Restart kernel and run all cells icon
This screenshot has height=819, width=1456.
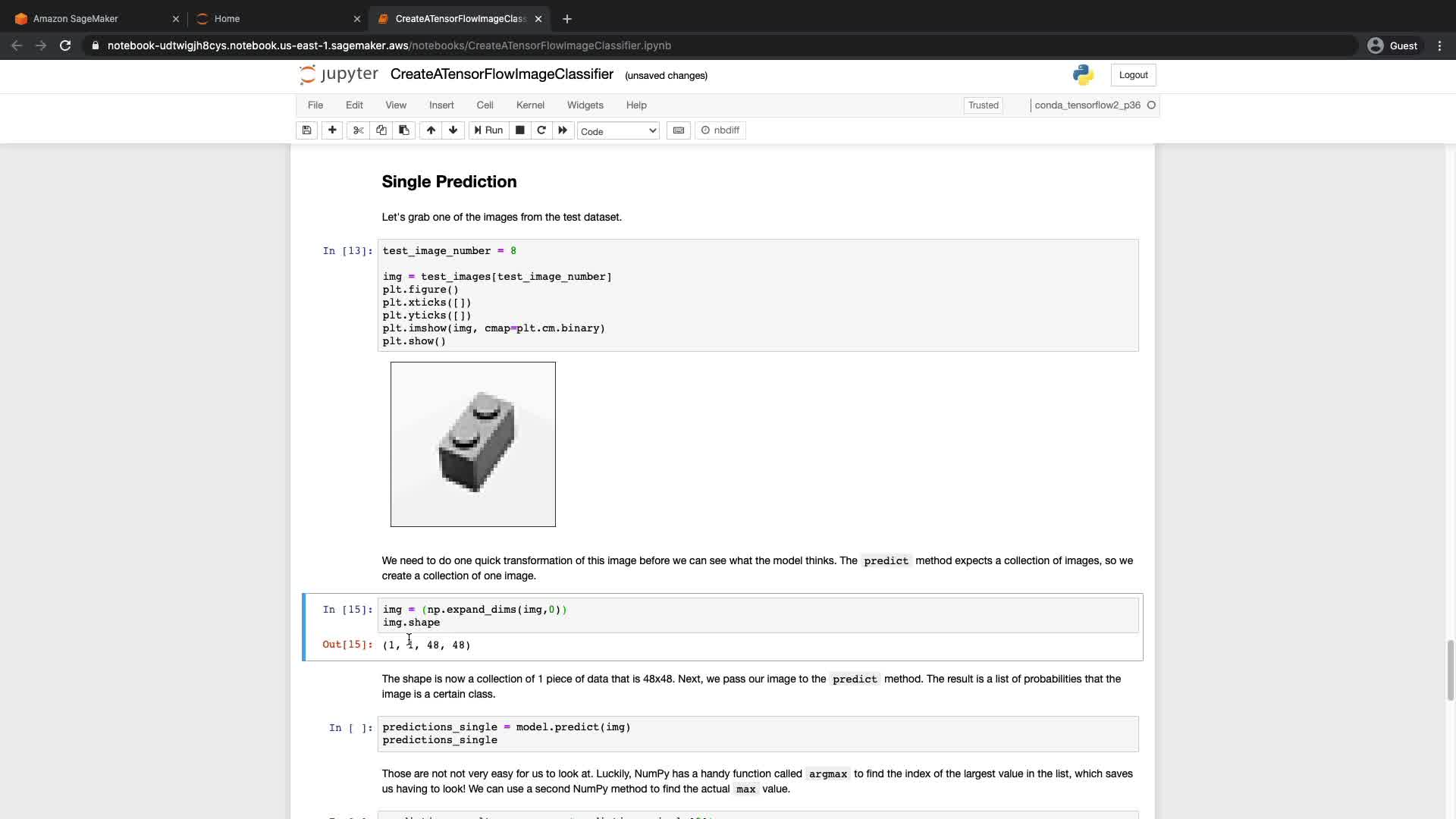pyautogui.click(x=563, y=130)
